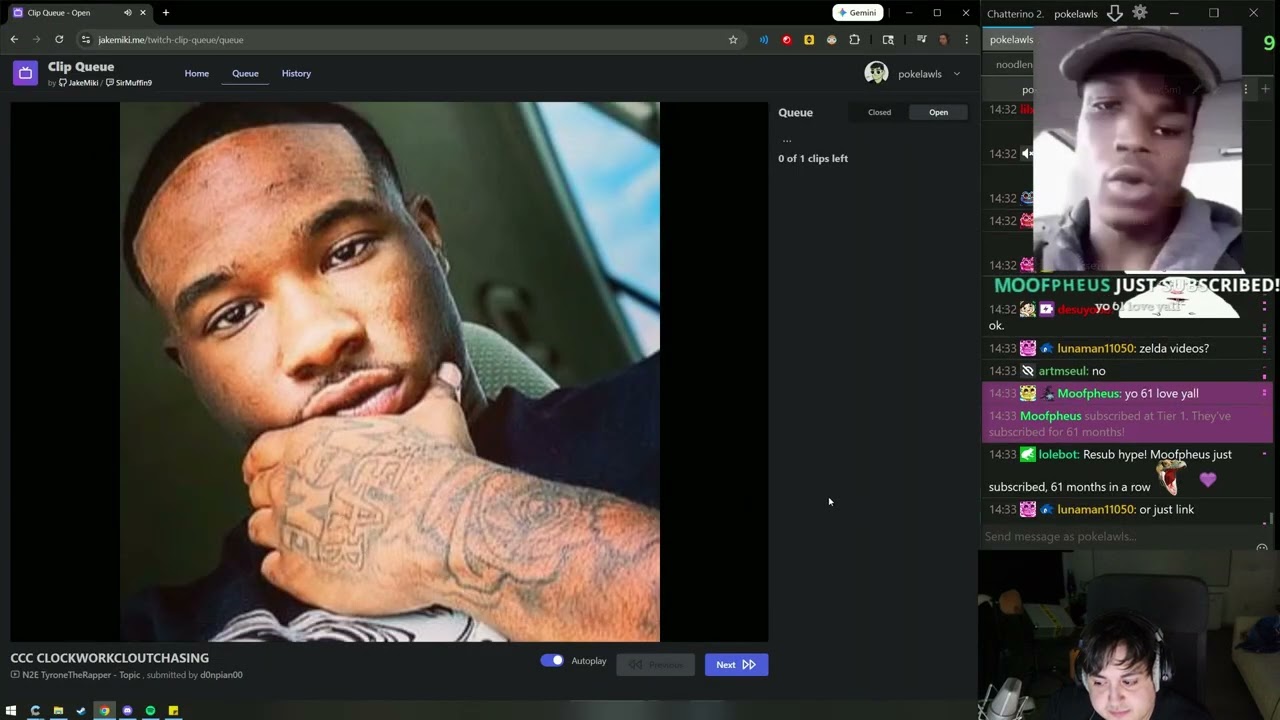Click the clip video player image

tap(389, 372)
